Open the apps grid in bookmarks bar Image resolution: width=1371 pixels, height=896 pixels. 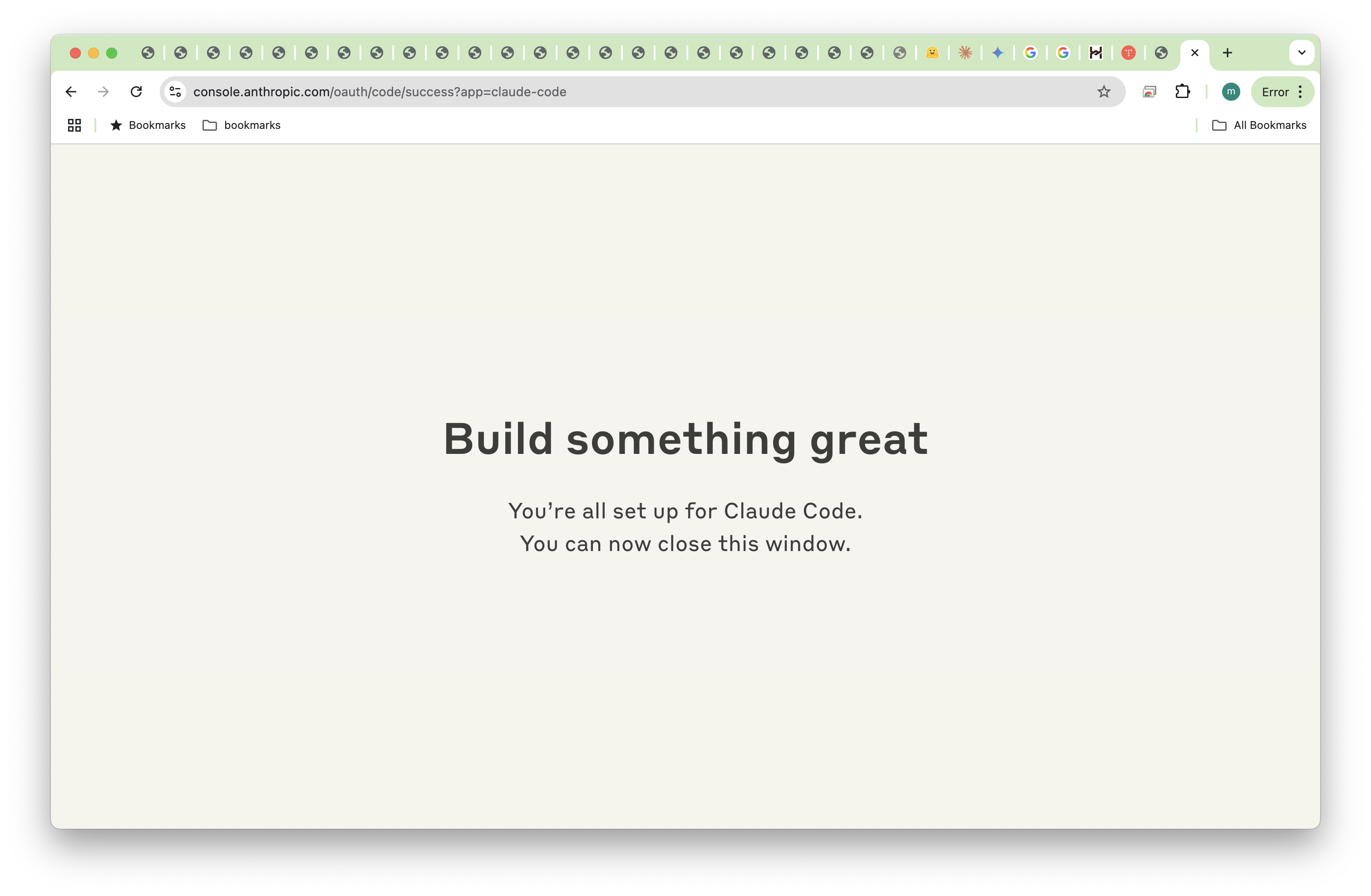pyautogui.click(x=74, y=125)
